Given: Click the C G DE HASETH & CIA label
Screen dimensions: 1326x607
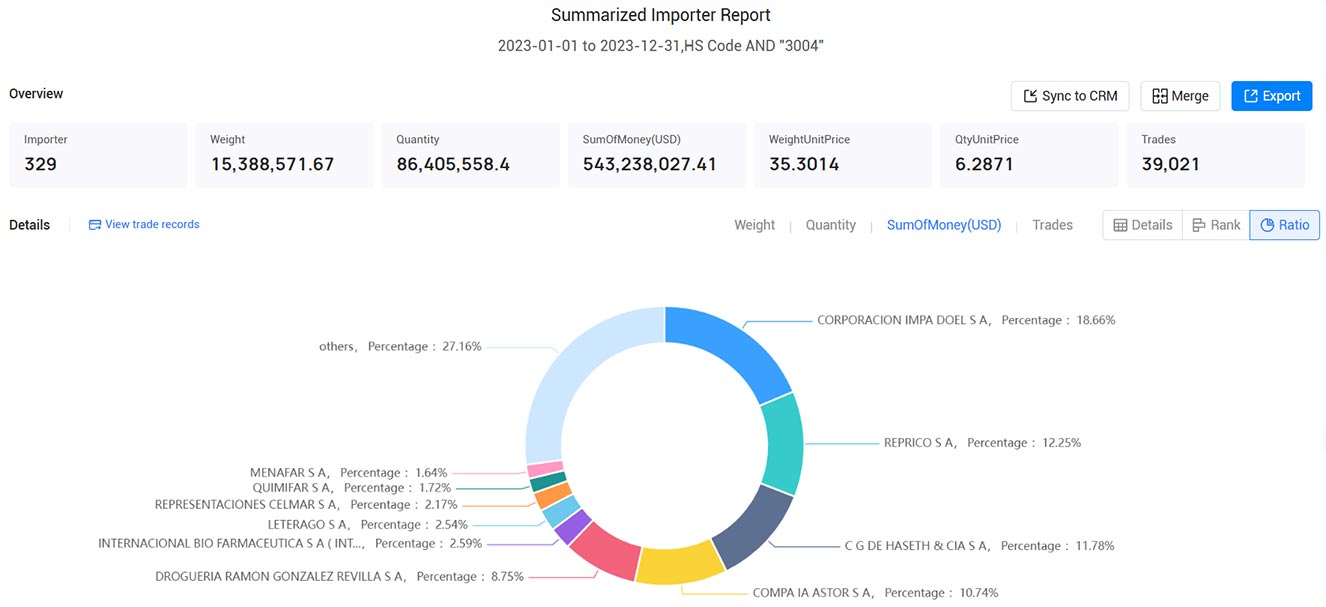Looking at the screenshot, I should 979,546.
